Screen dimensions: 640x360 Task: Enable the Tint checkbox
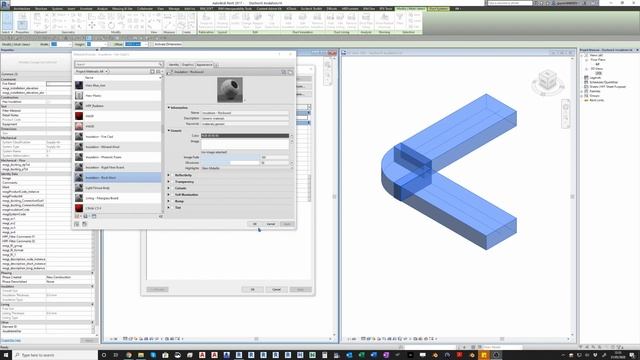coord(173,208)
